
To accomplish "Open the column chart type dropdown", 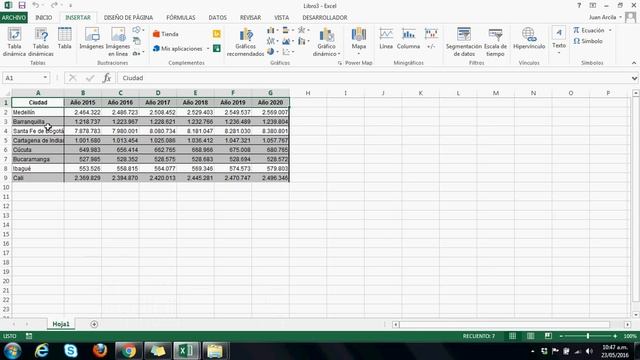I will (272, 31).
